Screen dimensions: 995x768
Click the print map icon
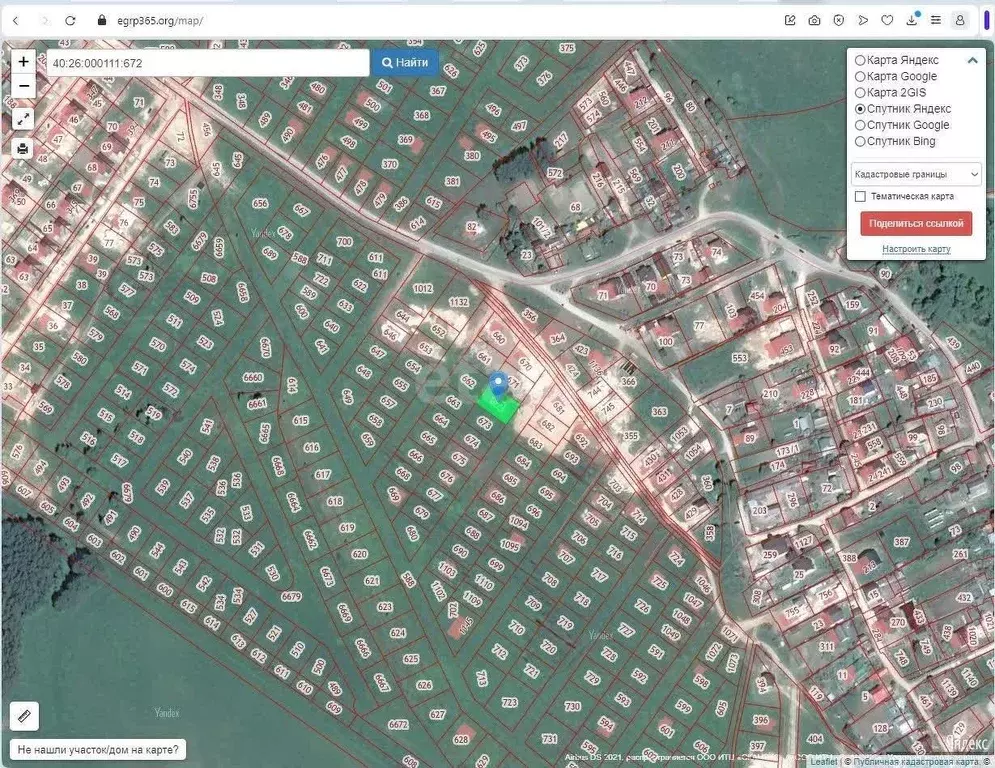(24, 149)
